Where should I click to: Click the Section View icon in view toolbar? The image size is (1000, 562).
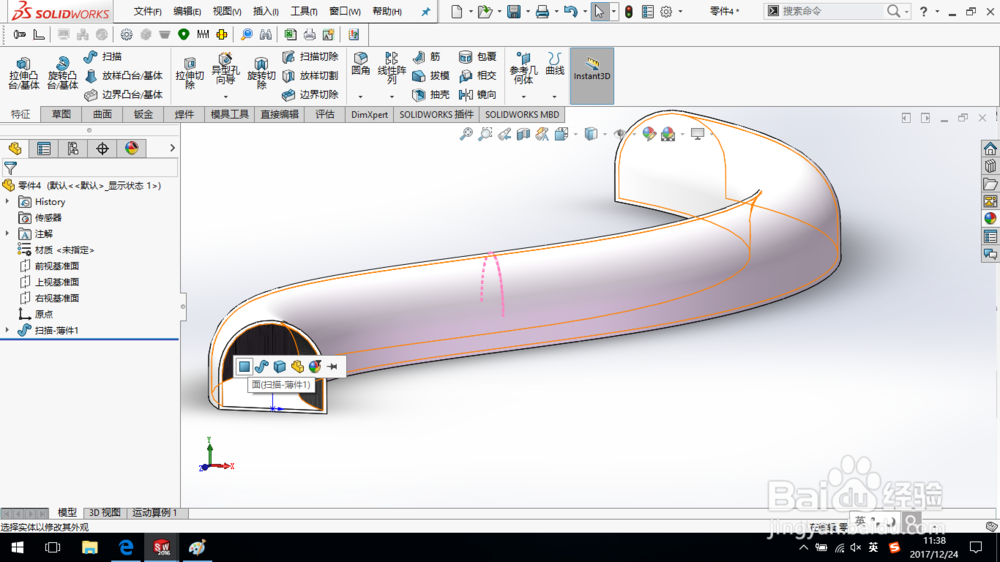[524, 134]
